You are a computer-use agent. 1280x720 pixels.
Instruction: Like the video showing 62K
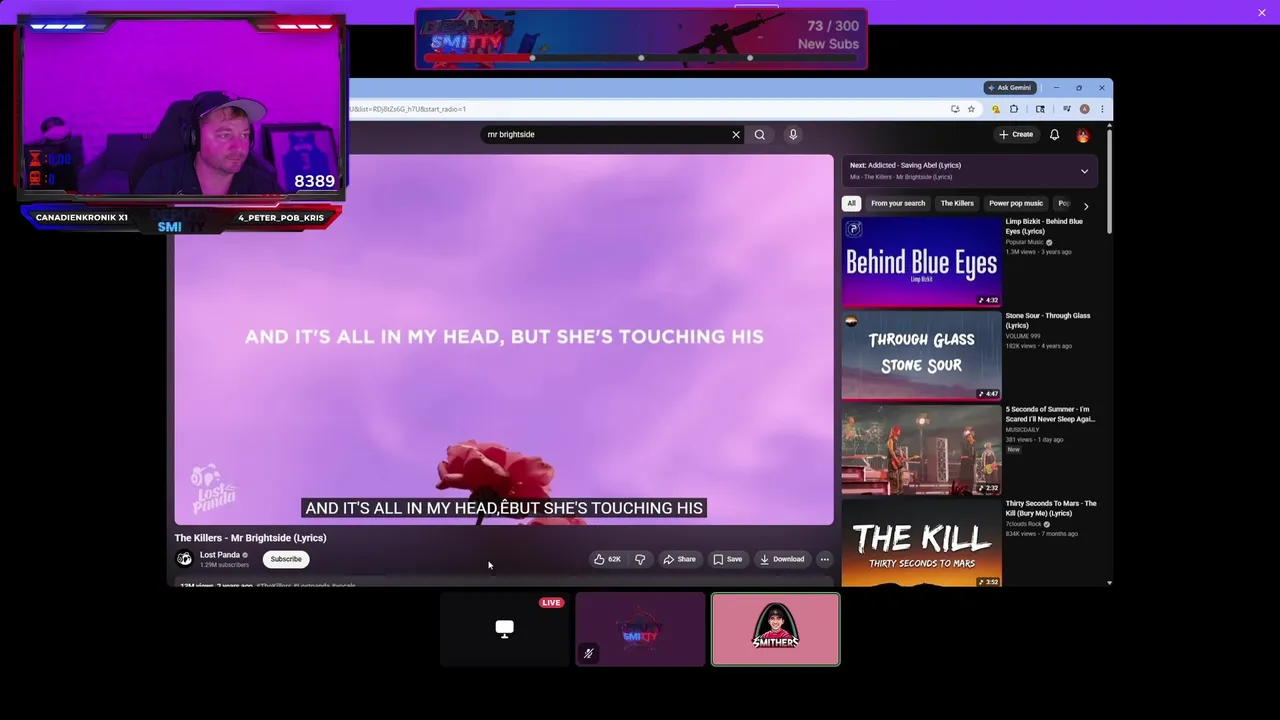(607, 559)
